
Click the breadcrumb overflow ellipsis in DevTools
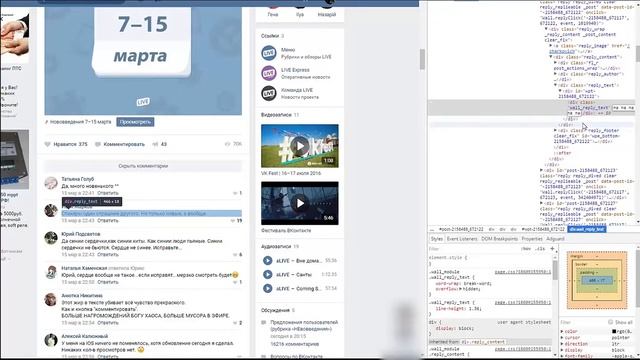pos(432,229)
